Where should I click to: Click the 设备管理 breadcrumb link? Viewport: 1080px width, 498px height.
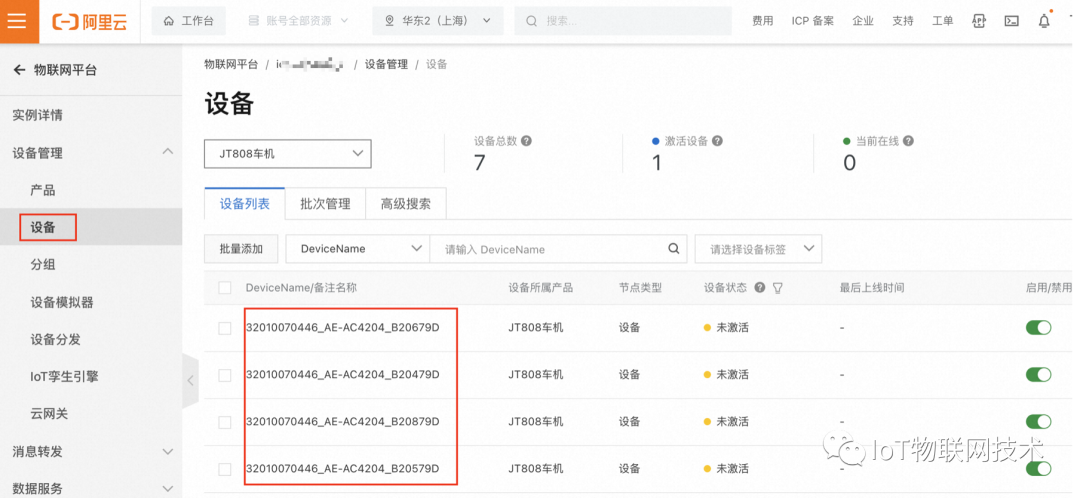[x=386, y=64]
